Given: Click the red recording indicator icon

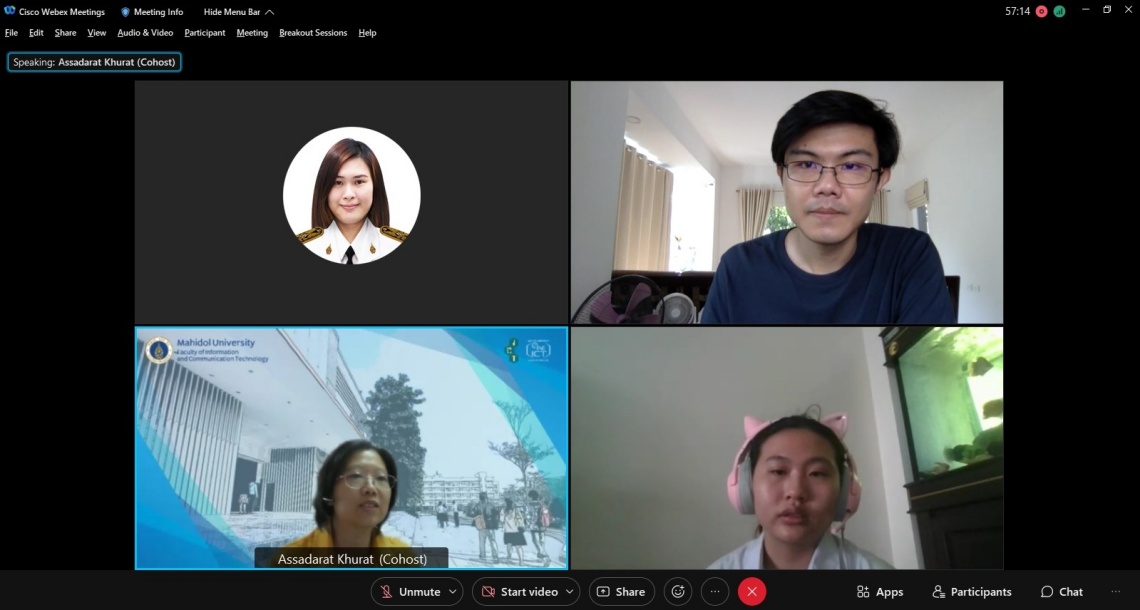Looking at the screenshot, I should [x=1041, y=11].
